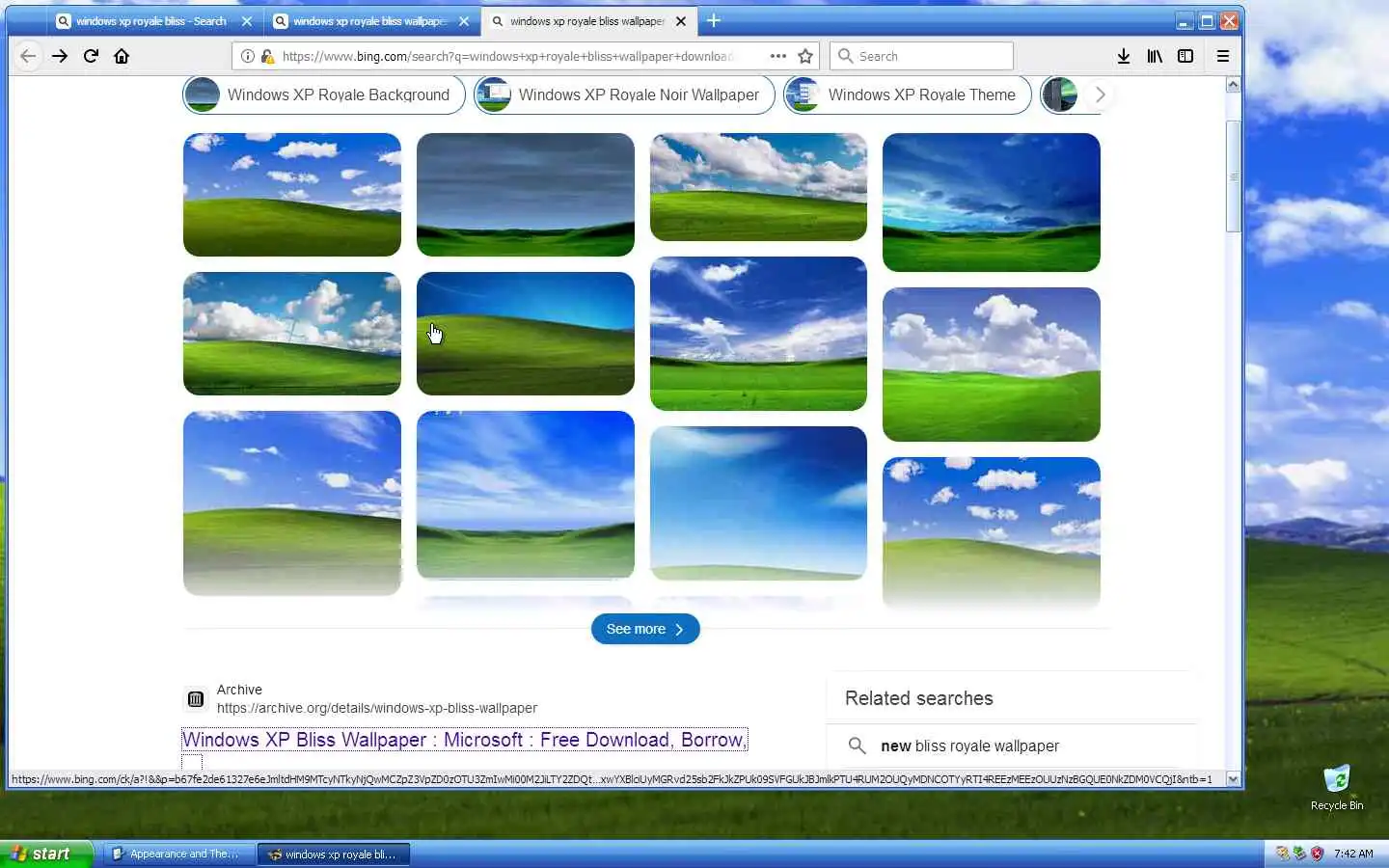Open the page actions three-dot menu

778,56
